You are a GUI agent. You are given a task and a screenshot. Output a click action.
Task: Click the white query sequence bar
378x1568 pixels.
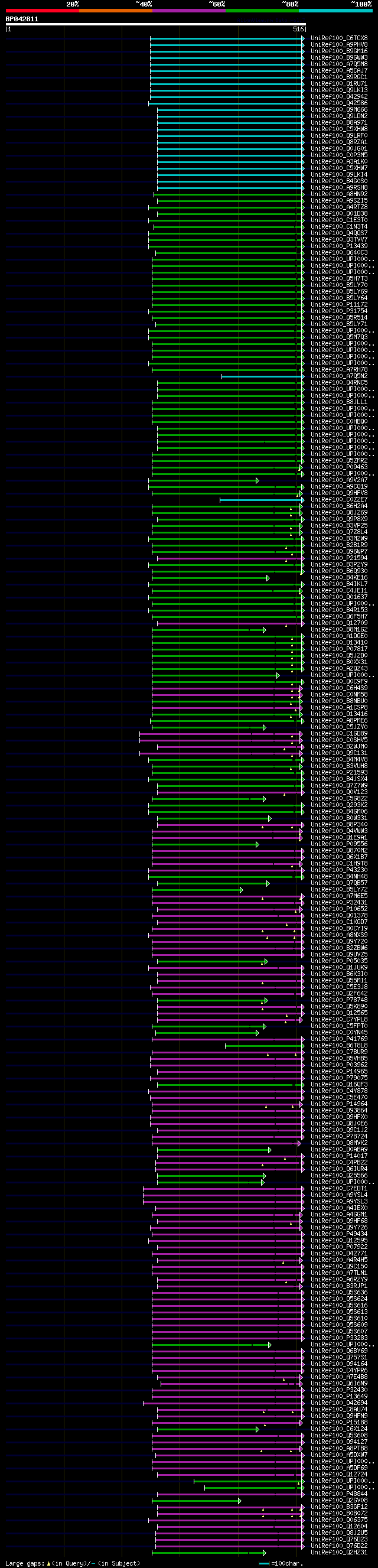[156, 24]
